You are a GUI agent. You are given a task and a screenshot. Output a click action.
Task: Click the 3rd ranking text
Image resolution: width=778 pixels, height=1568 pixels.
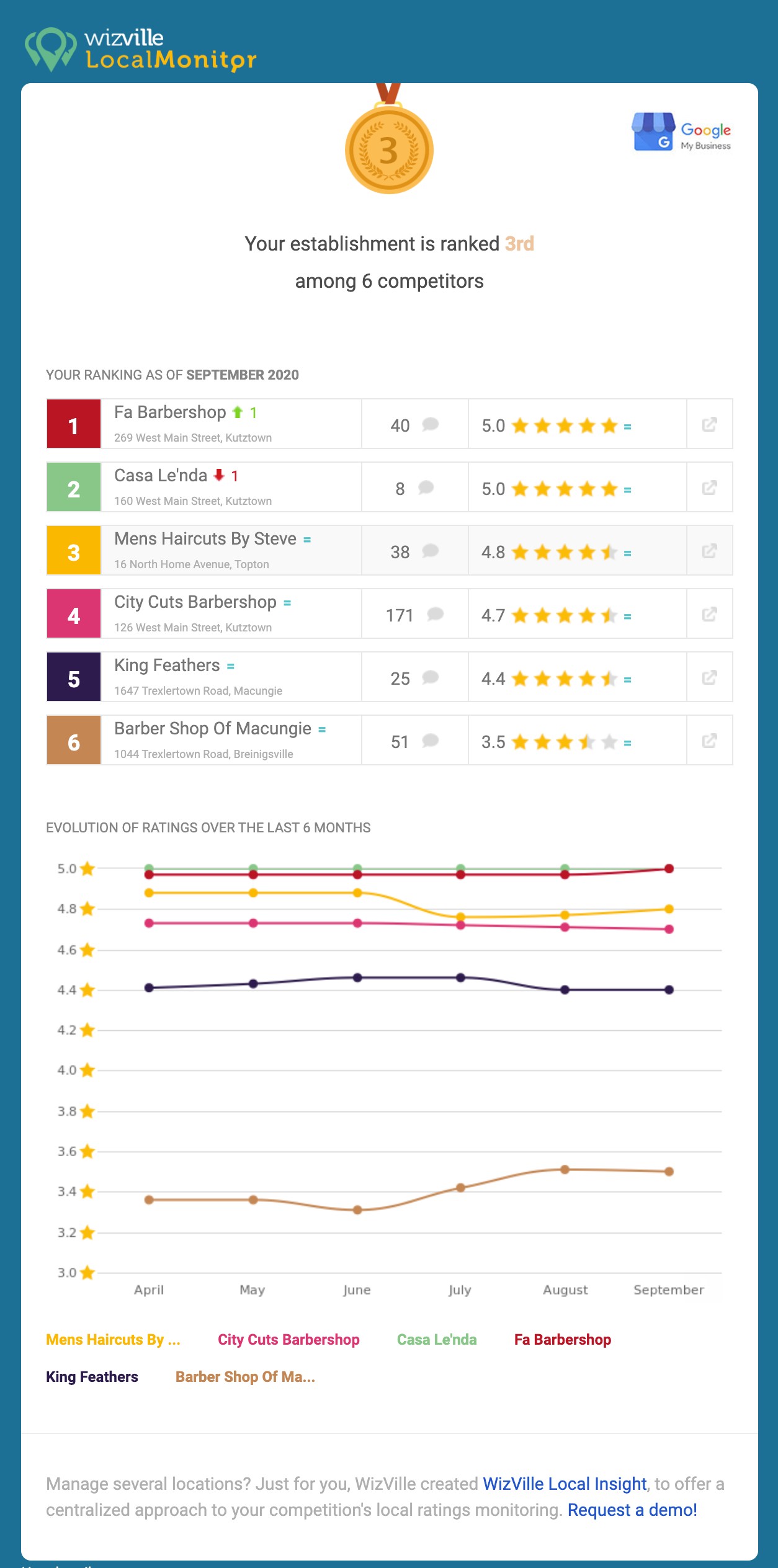tap(519, 244)
